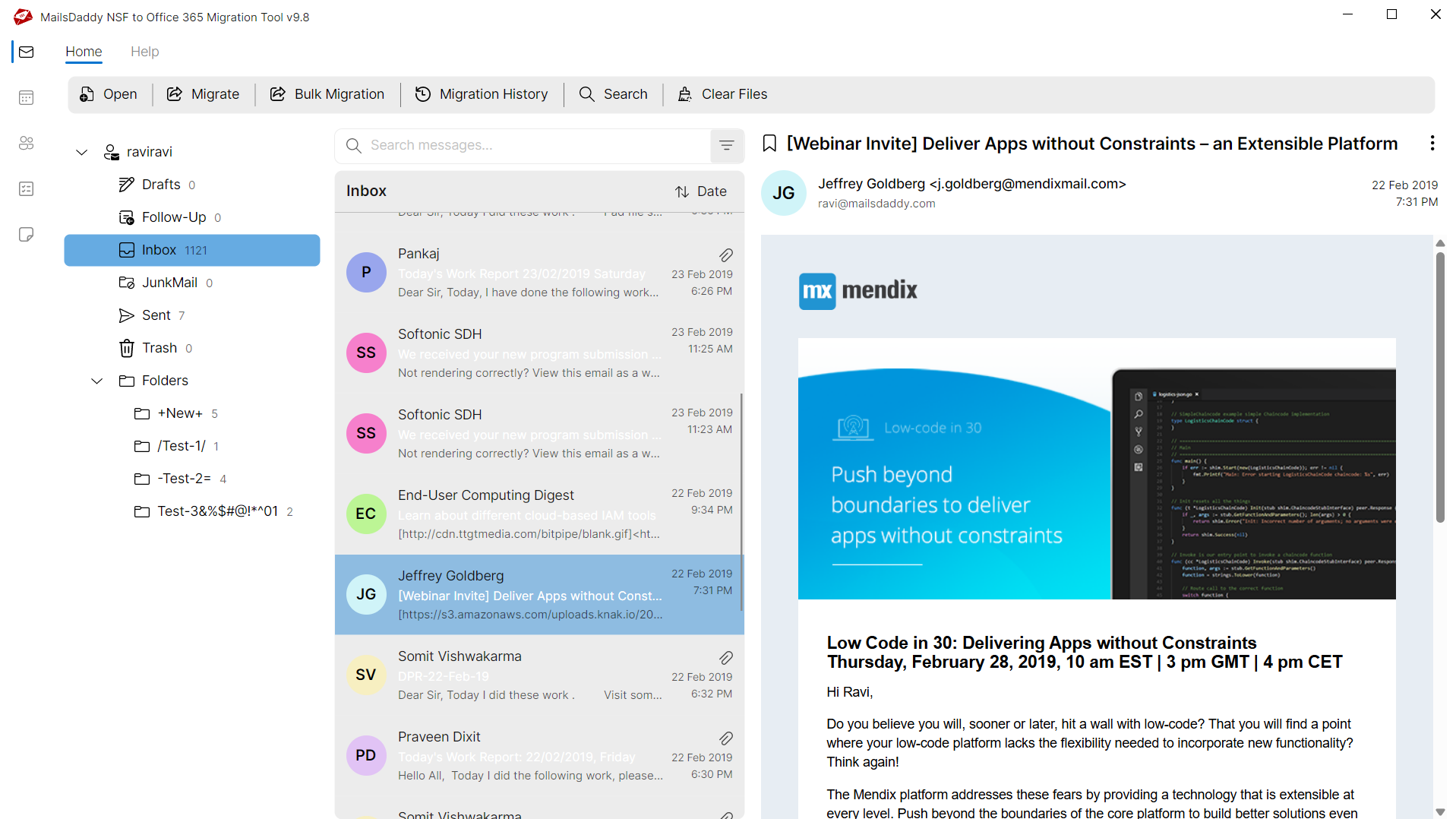
Task: Open End-User Computing Digest email
Action: [x=539, y=514]
